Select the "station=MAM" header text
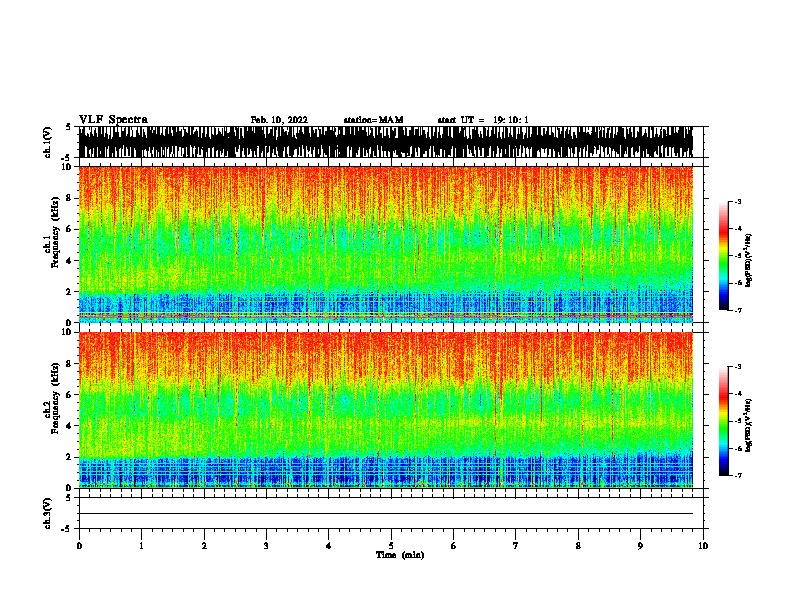The height and width of the screenshot is (612, 792). point(373,120)
